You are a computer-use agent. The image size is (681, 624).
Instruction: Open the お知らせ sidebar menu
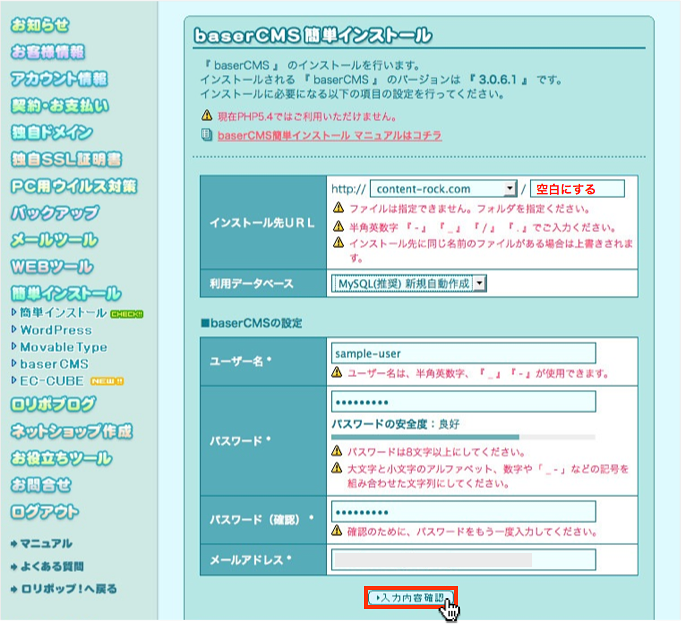click(x=40, y=25)
